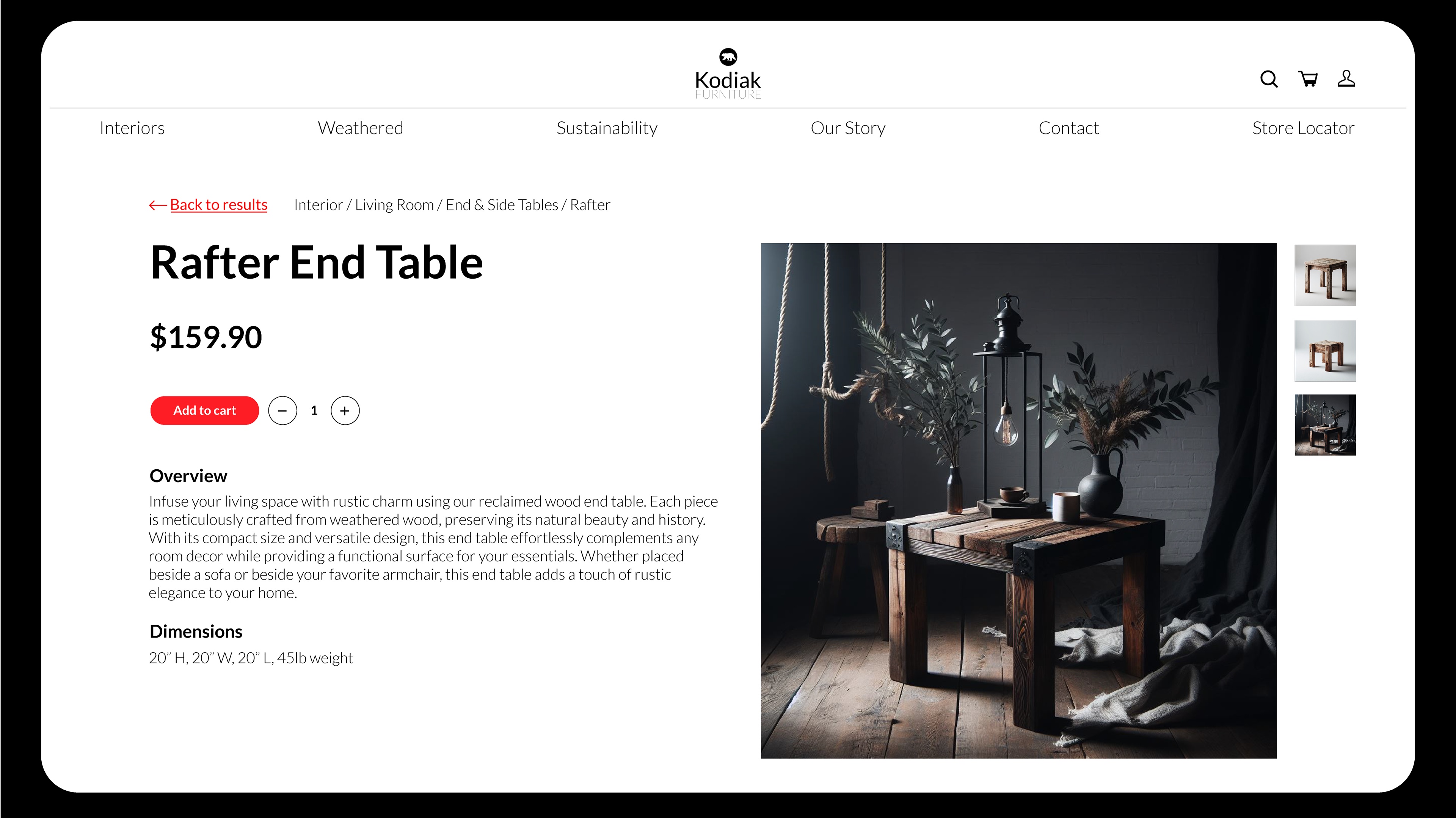The width and height of the screenshot is (1456, 818).
Task: Open the search magnifier icon
Action: tap(1269, 78)
